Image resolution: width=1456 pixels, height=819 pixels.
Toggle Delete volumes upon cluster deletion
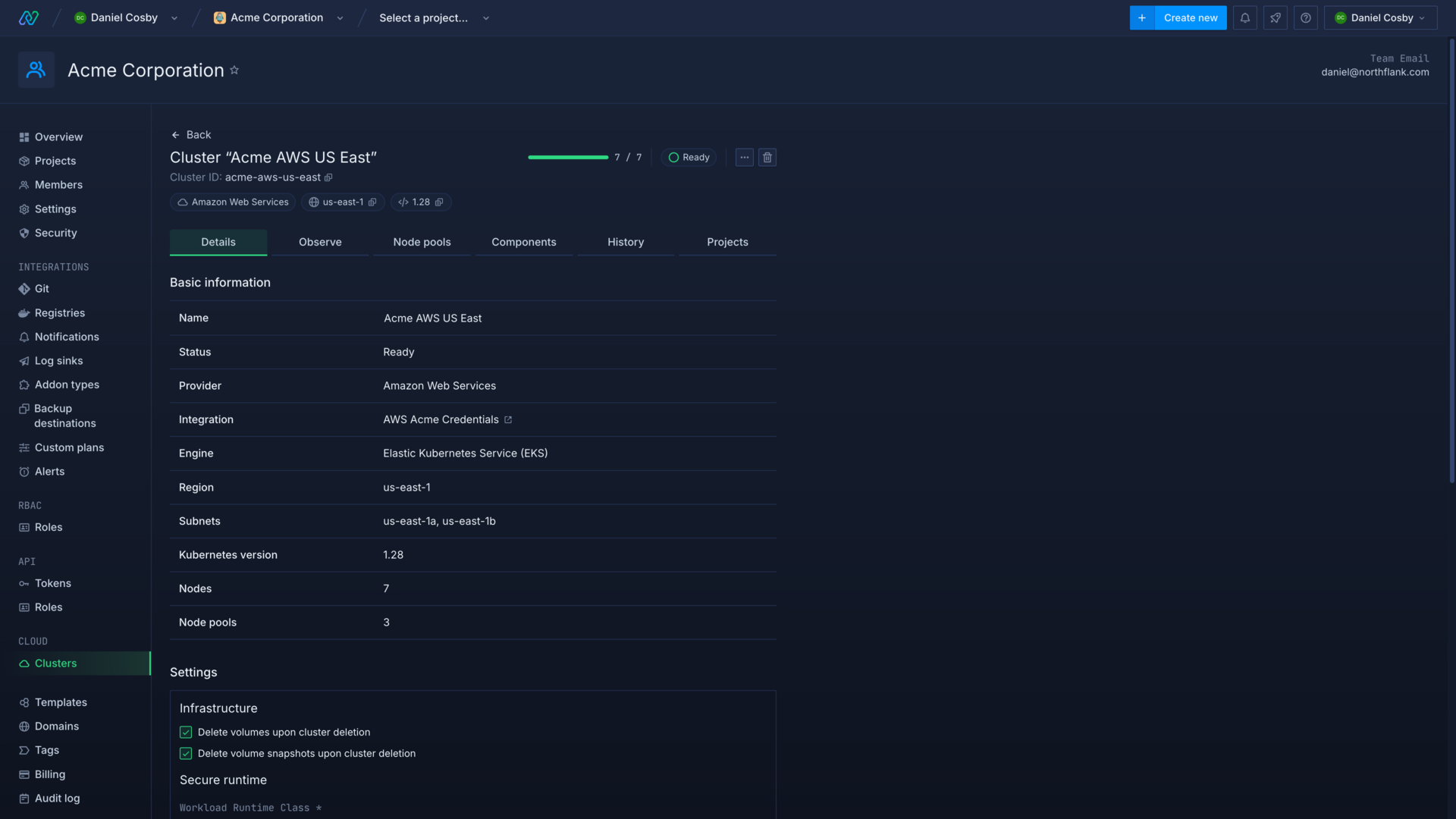[186, 733]
